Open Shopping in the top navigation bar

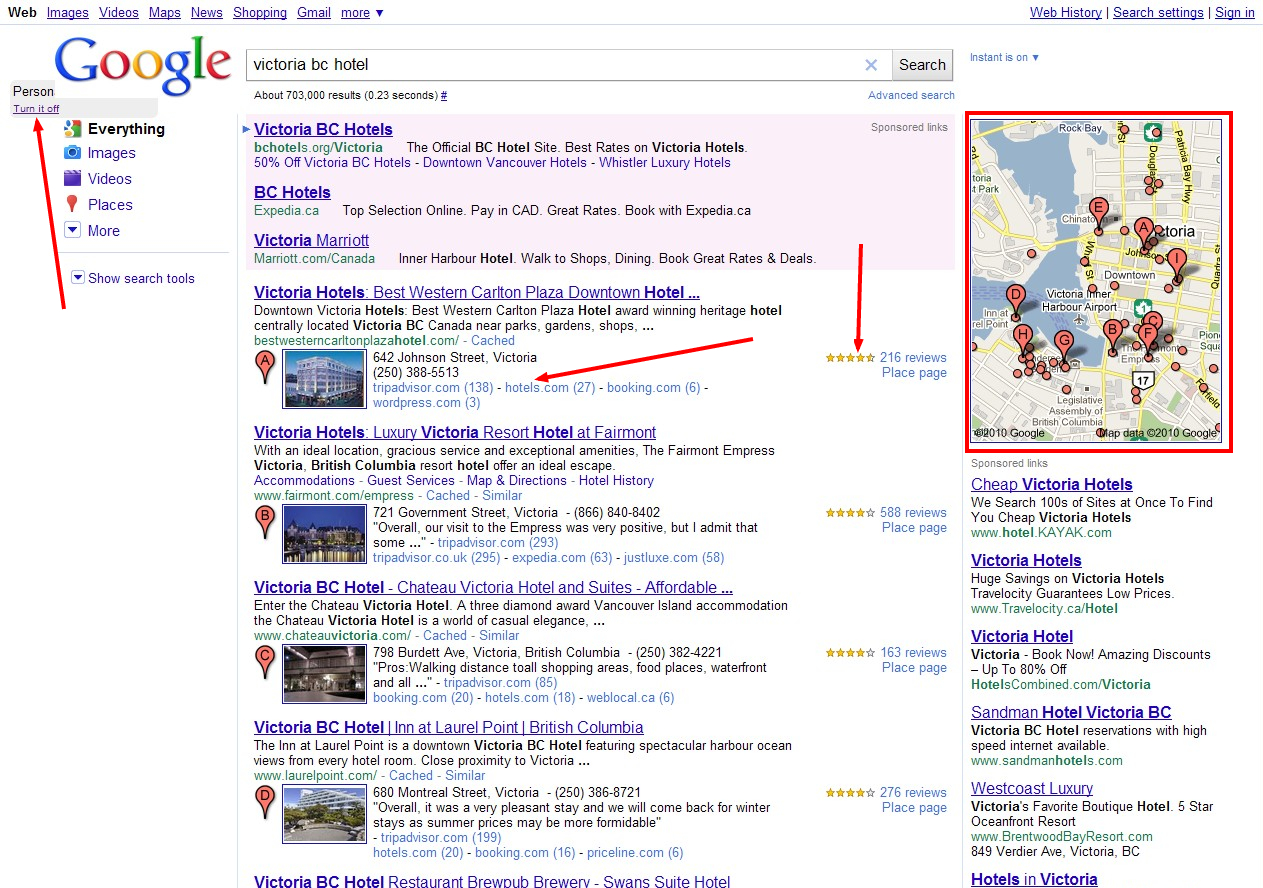[x=260, y=13]
